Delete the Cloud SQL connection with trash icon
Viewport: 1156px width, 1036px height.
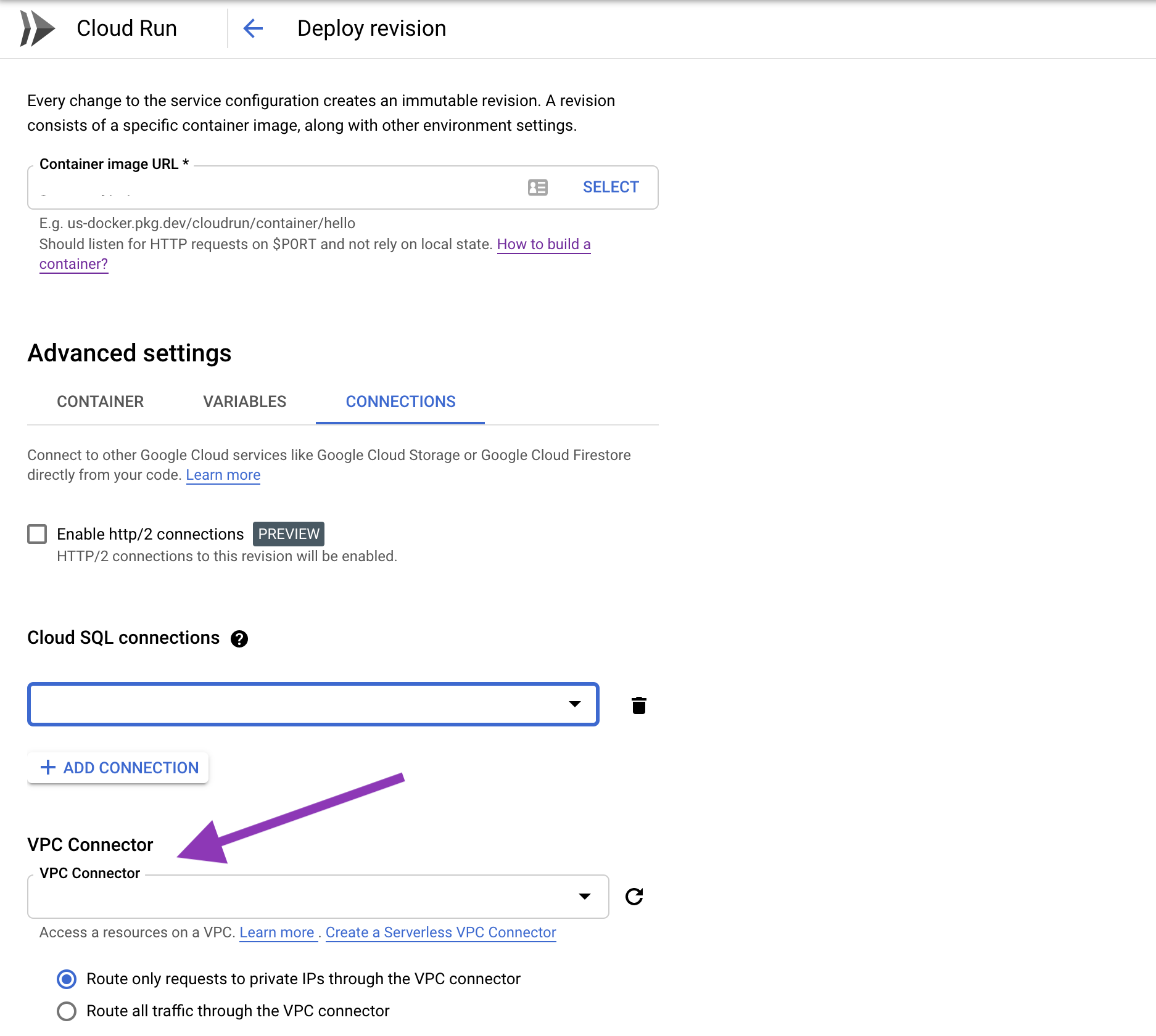(x=638, y=705)
